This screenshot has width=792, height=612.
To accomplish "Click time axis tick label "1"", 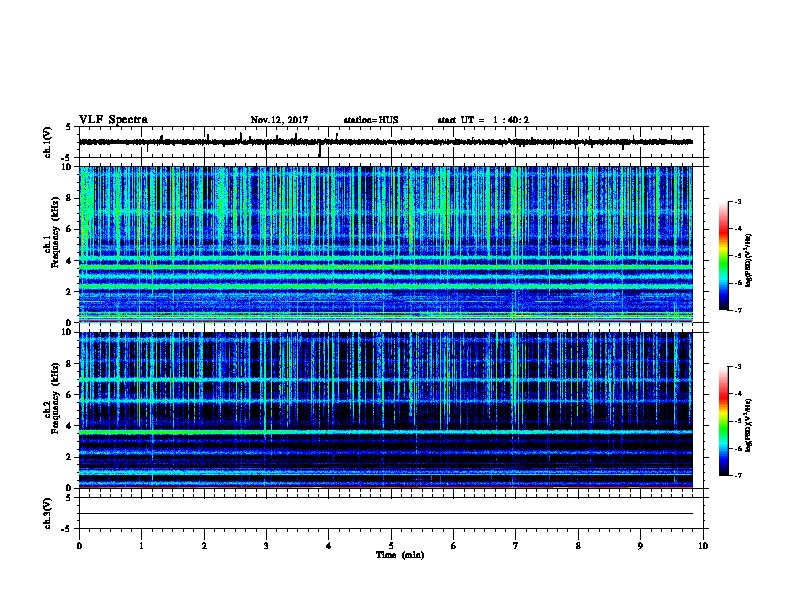I will (x=141, y=546).
